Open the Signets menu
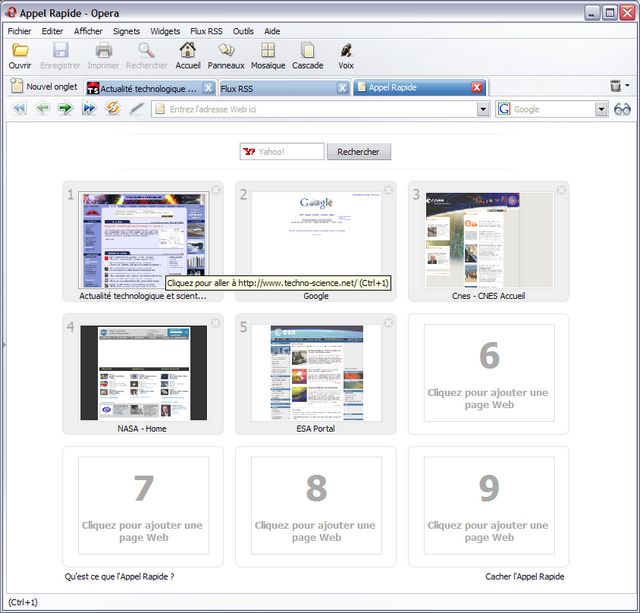Viewport: 640px width, 613px height. click(127, 31)
